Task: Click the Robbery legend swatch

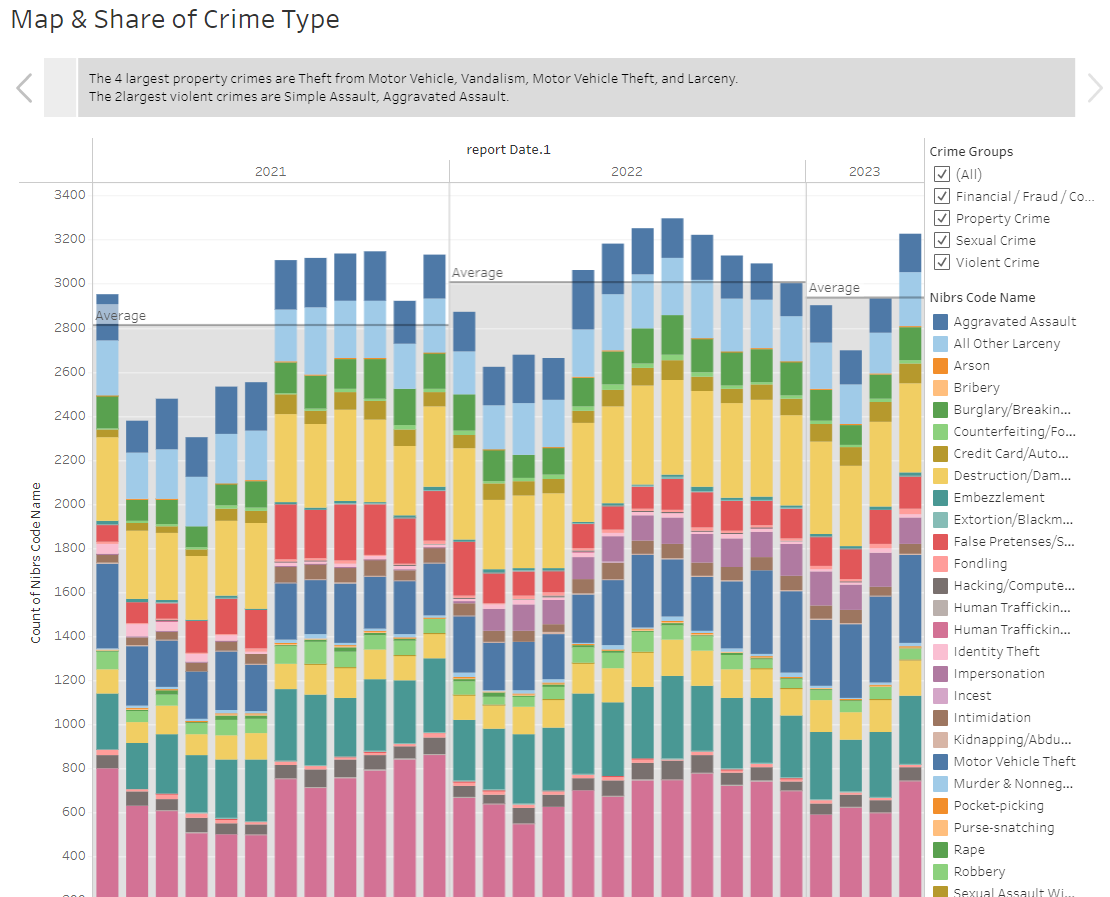Action: pyautogui.click(x=940, y=871)
